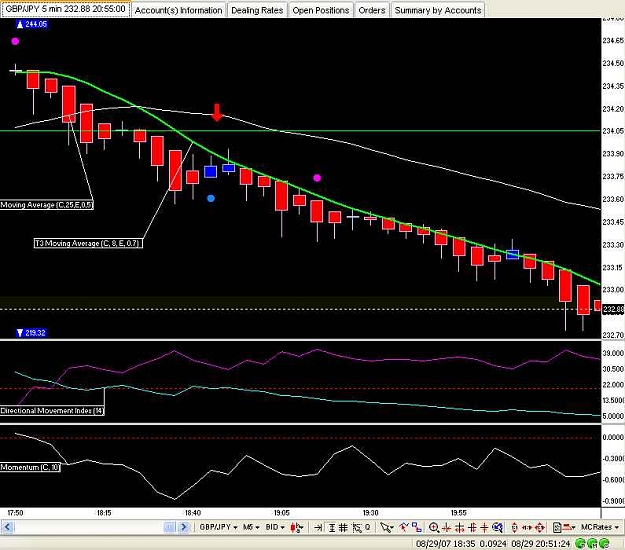The width and height of the screenshot is (625, 550).
Task: Click the red vertical stretch arrows icon
Action: click(x=514, y=528)
